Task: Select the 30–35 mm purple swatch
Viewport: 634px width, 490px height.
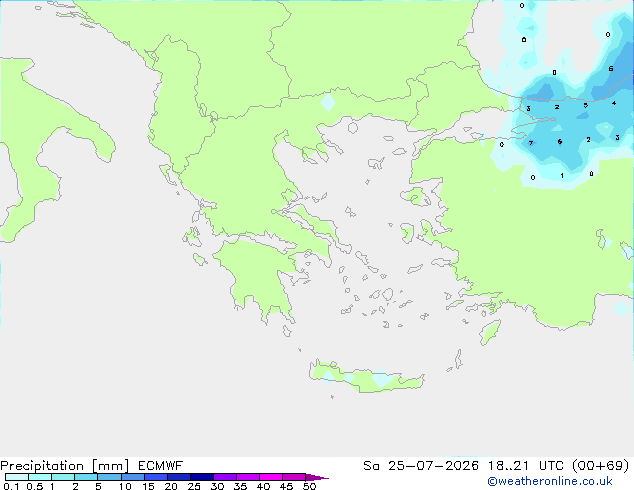Action: click(225, 477)
